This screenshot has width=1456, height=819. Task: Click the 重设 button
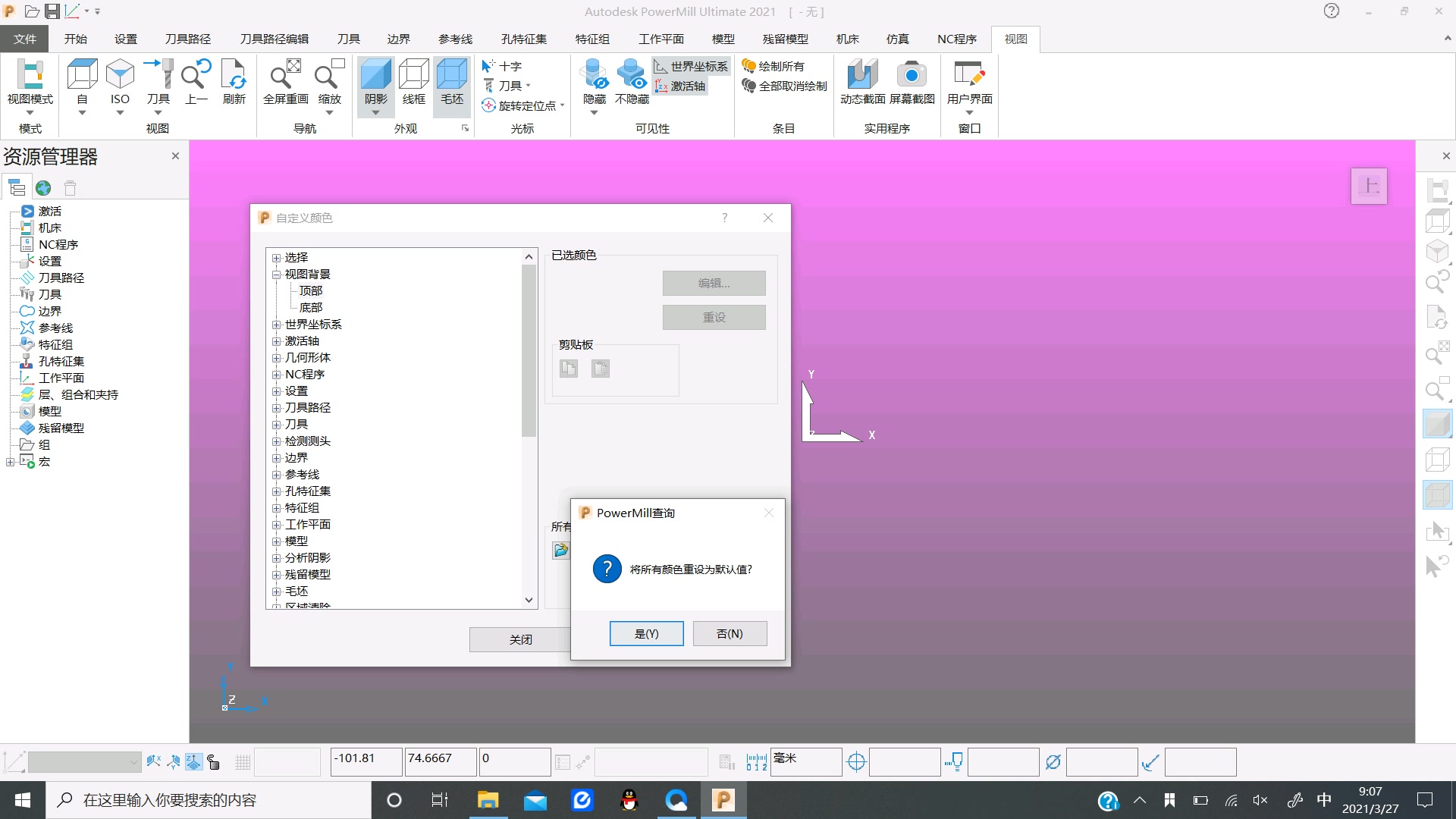714,317
